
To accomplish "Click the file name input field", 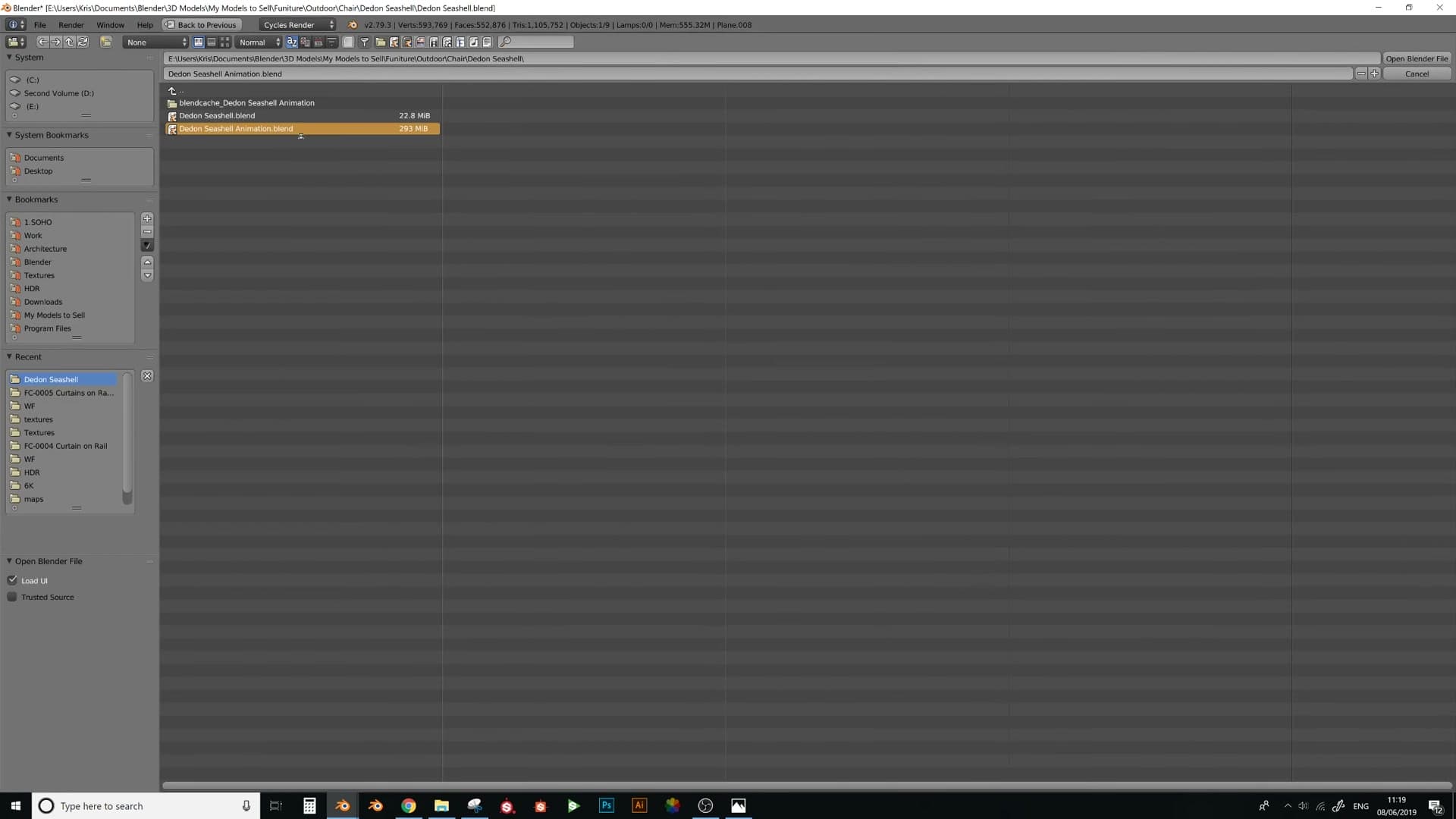I will point(758,74).
